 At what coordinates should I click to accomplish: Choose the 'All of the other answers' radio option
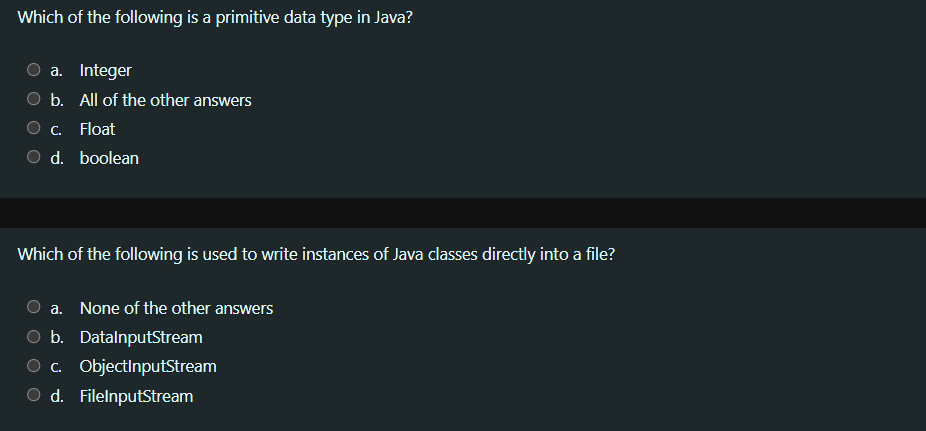[34, 99]
